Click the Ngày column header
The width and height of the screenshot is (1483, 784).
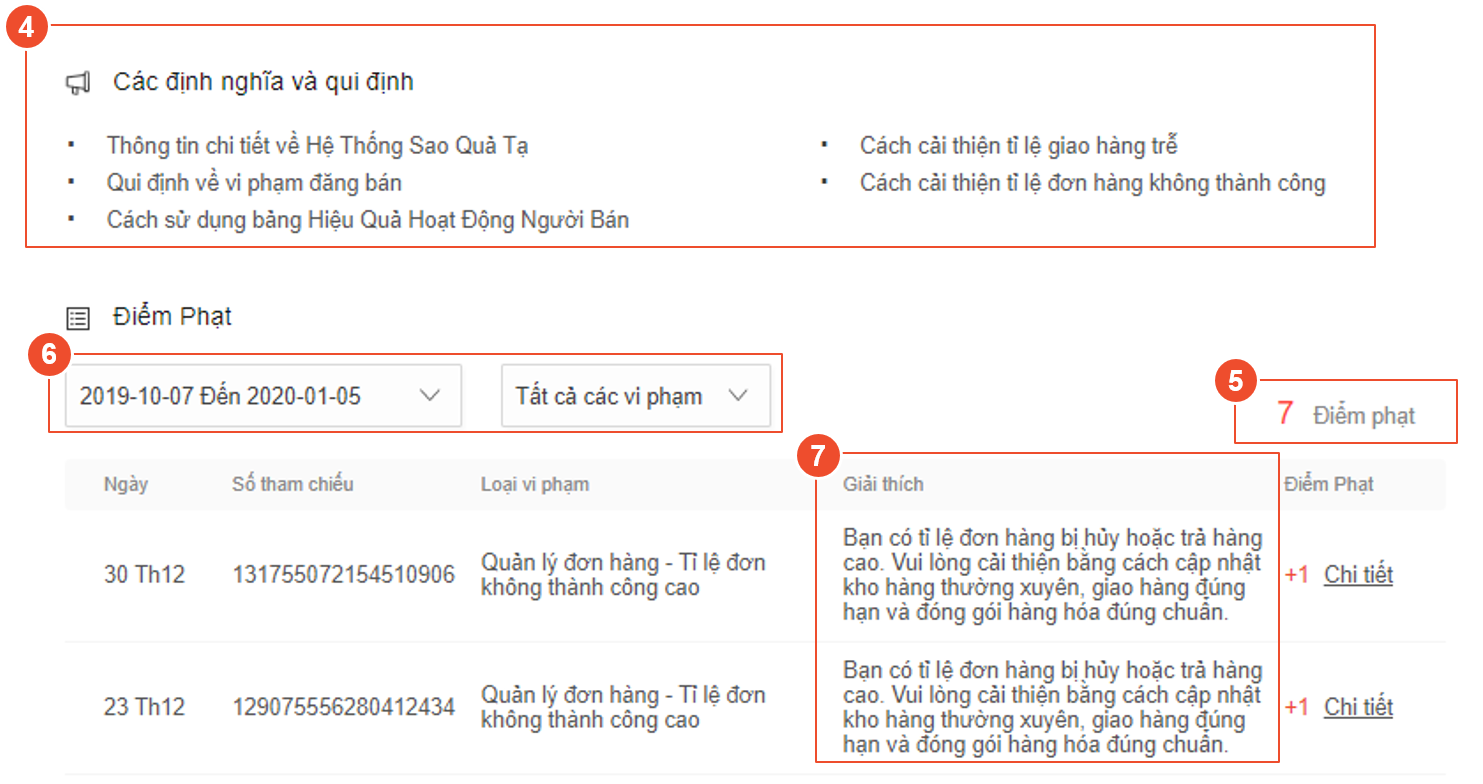click(126, 484)
